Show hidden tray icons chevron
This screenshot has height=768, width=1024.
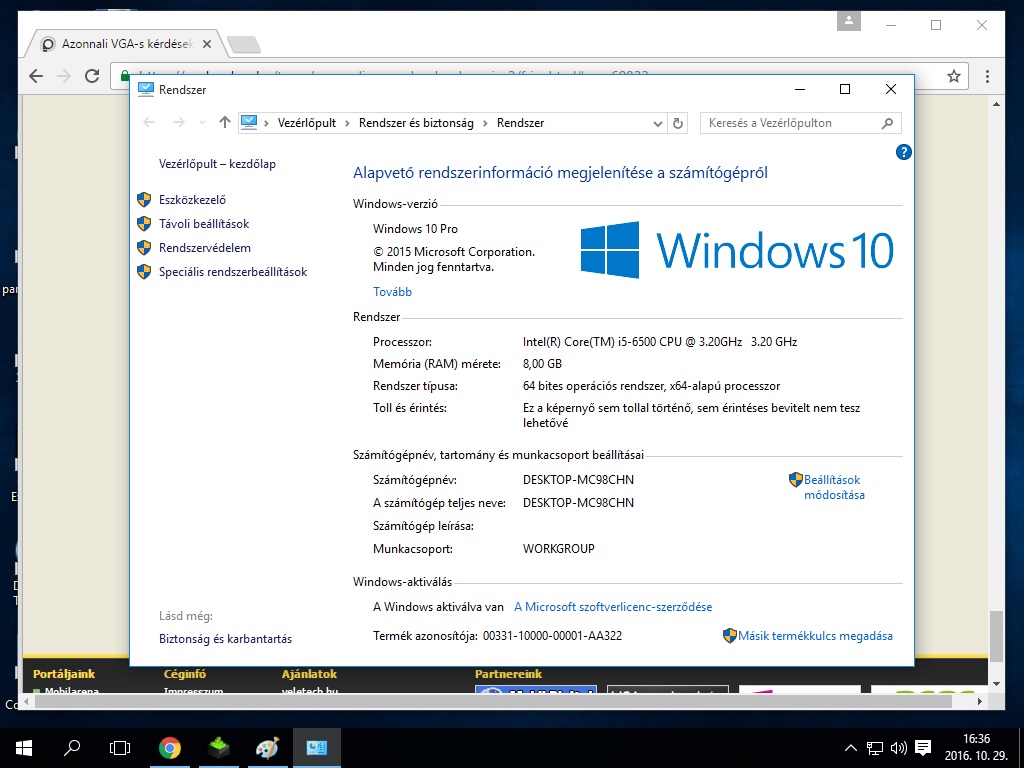[850, 748]
